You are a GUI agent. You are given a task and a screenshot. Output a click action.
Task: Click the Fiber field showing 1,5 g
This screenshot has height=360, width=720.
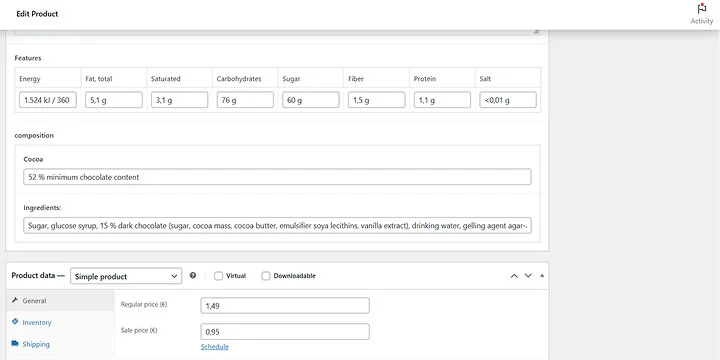pyautogui.click(x=377, y=100)
